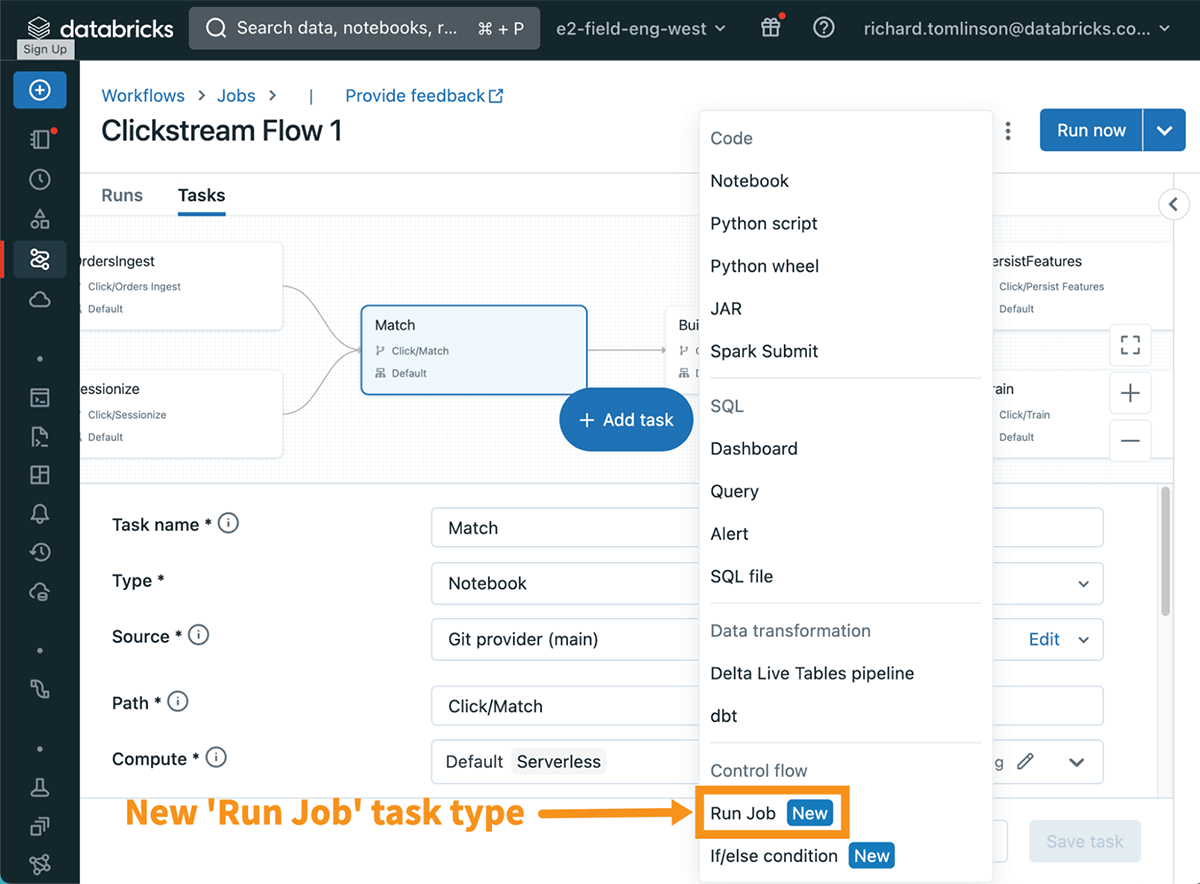1200x884 pixels.
Task: Click the Provide feedback link
Action: click(415, 95)
